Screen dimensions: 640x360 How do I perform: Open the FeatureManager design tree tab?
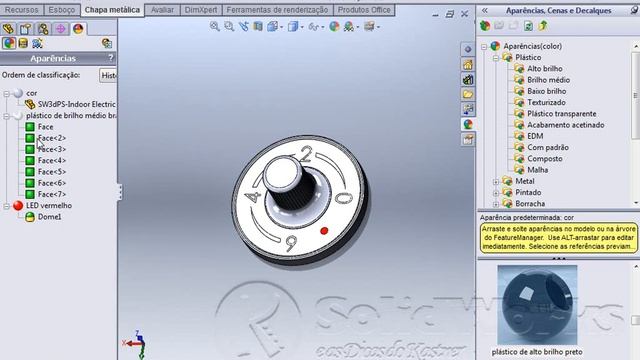(x=8, y=29)
